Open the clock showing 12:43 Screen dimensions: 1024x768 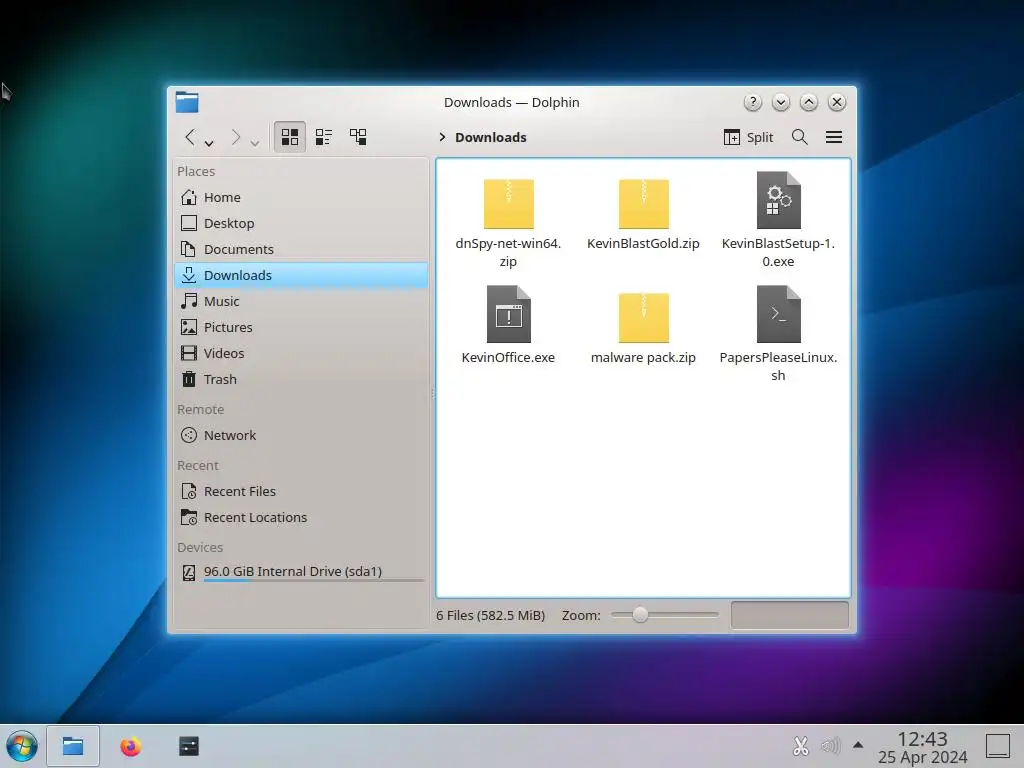point(922,747)
